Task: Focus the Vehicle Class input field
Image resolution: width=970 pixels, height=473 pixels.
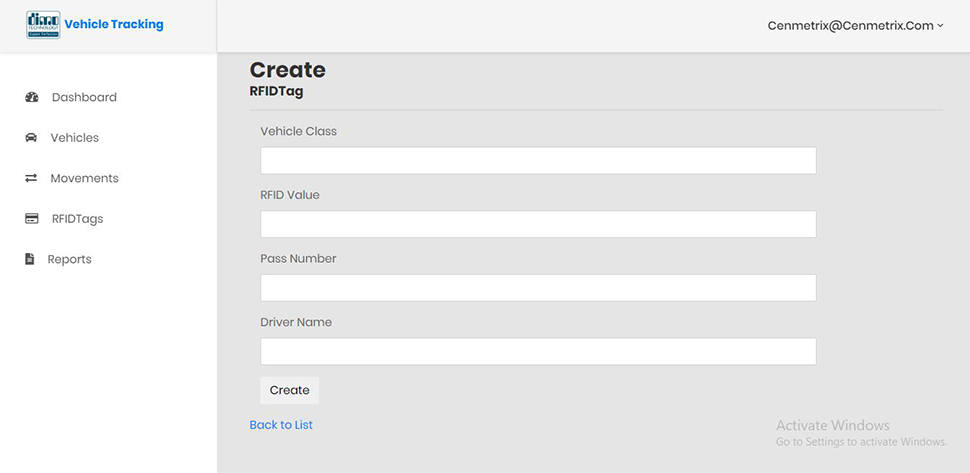Action: coord(538,160)
